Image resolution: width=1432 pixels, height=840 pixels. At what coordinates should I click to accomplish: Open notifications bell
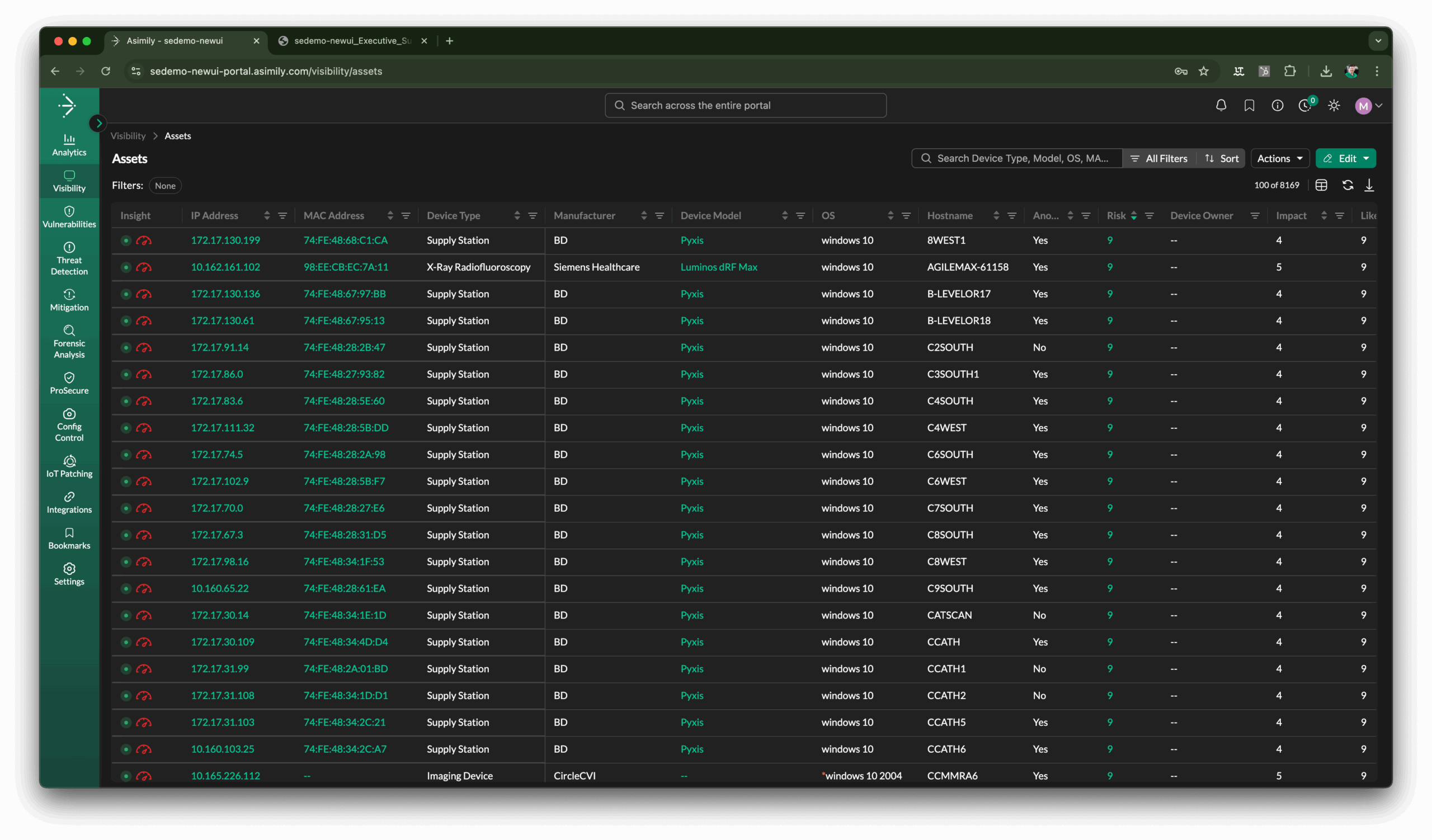(1221, 106)
